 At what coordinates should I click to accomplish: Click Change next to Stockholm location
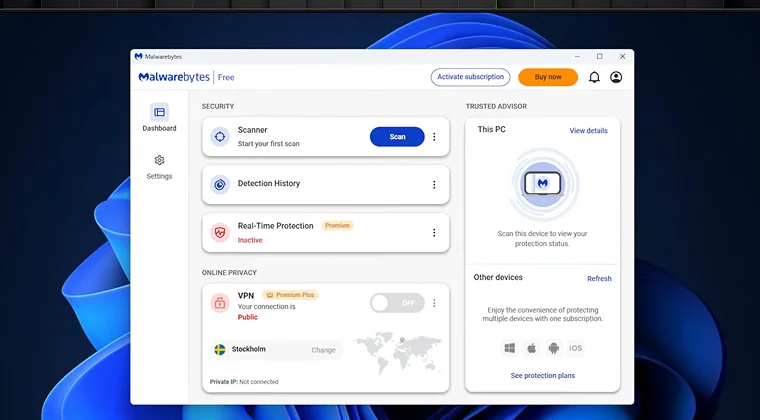323,350
